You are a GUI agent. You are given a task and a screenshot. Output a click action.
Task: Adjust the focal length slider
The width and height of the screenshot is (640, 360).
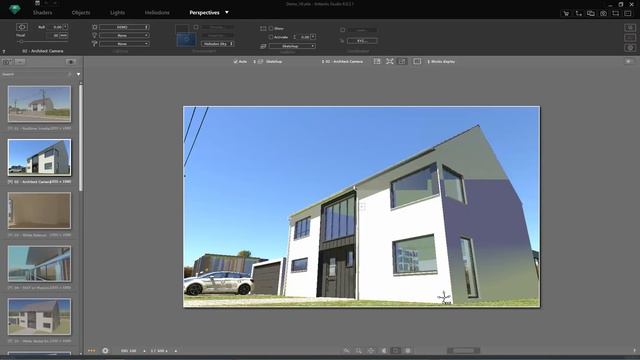42,42
